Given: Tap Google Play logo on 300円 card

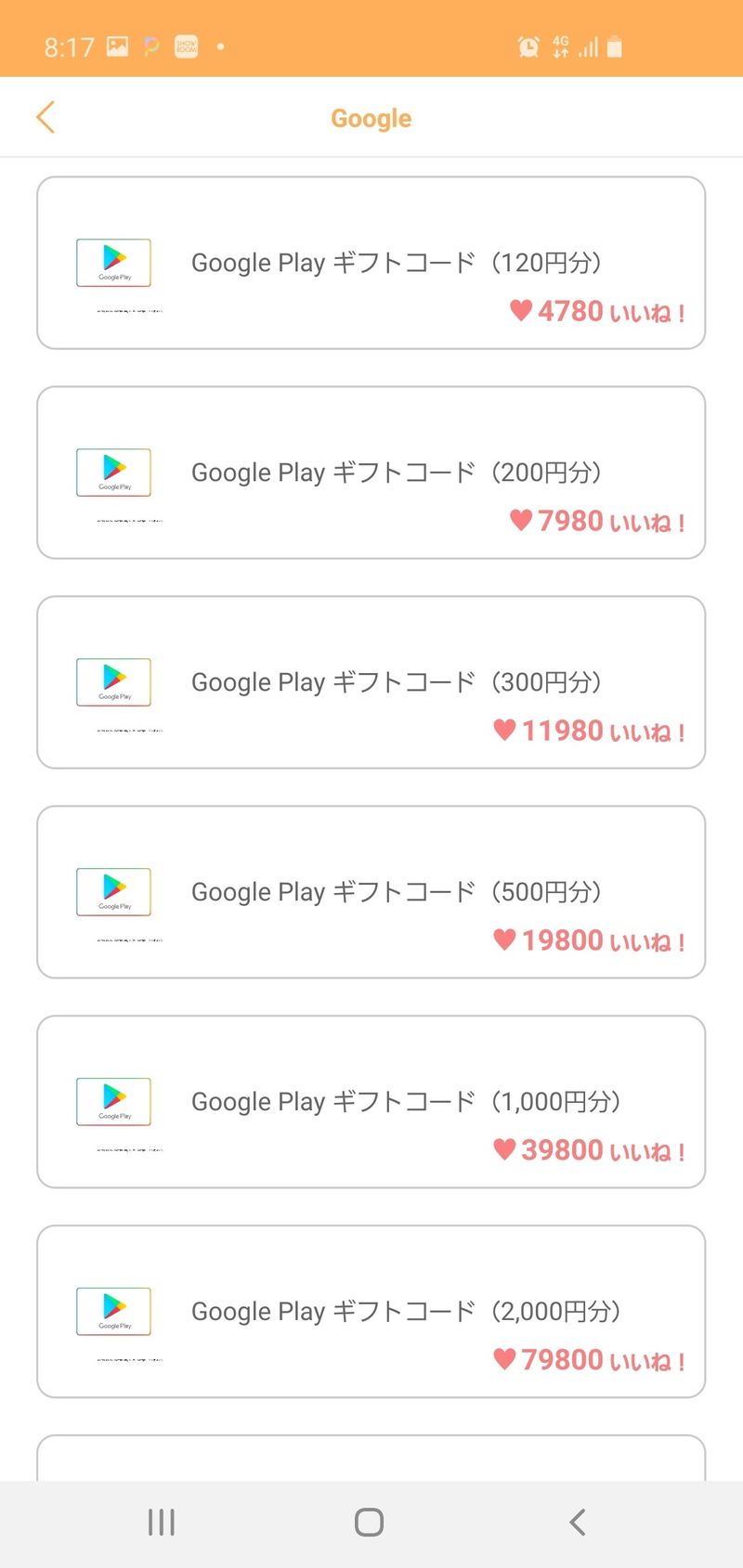Looking at the screenshot, I should tap(113, 683).
